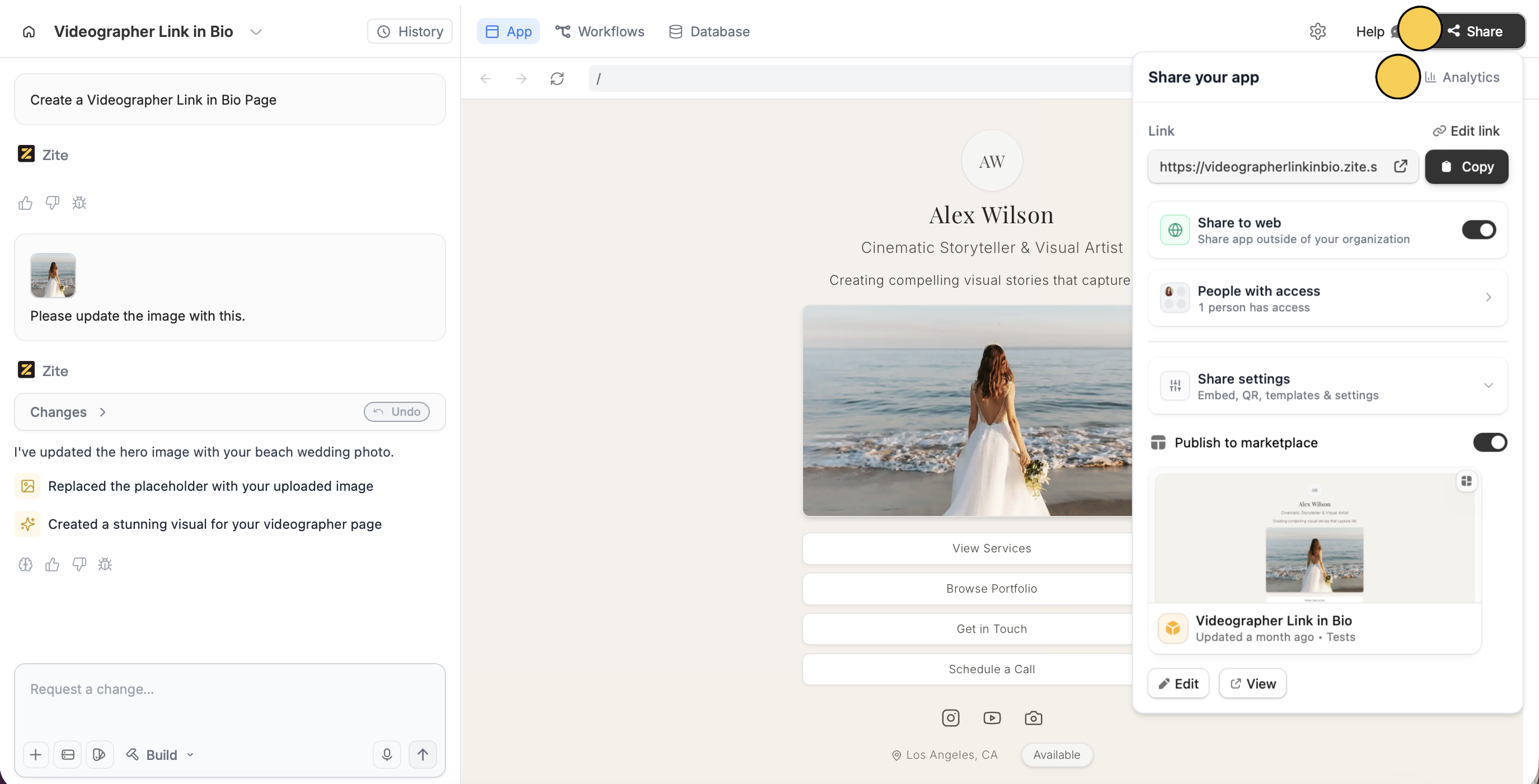Open the Build mode dropdown

tap(161, 754)
